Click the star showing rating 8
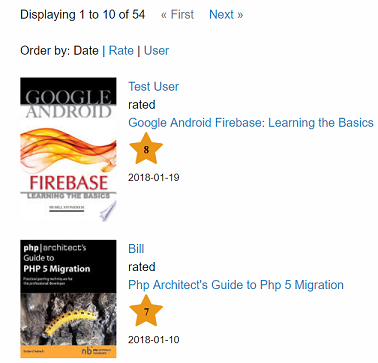The image size is (378, 363). (x=146, y=149)
